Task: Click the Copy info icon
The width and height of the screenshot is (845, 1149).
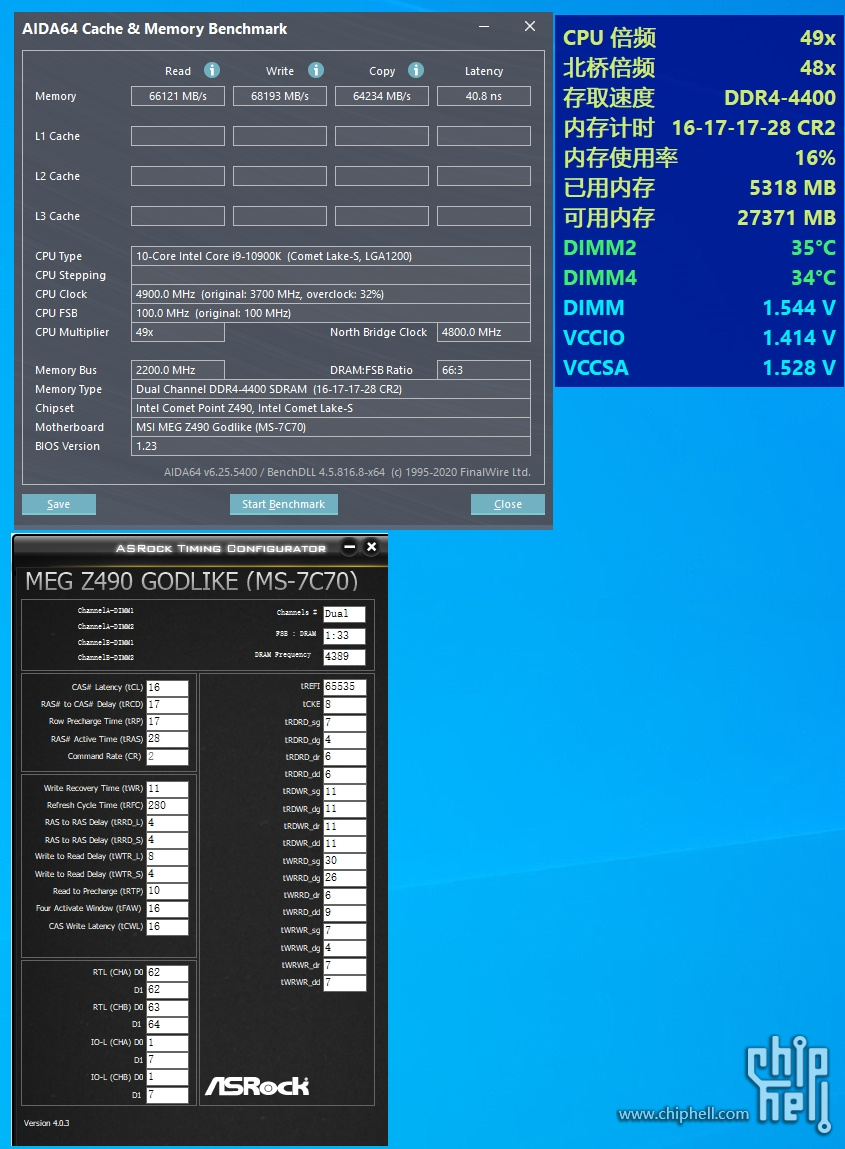Action: point(416,70)
